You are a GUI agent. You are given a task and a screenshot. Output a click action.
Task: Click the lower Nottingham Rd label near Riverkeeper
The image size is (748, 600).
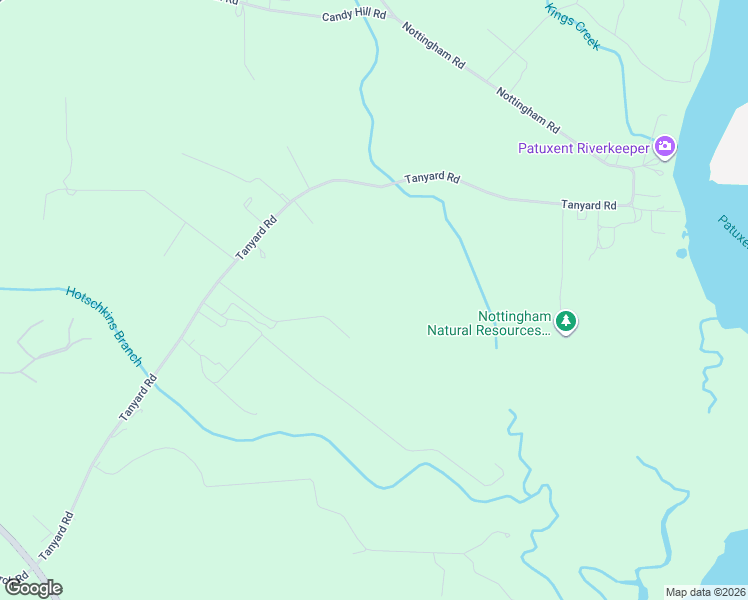[x=528, y=110]
